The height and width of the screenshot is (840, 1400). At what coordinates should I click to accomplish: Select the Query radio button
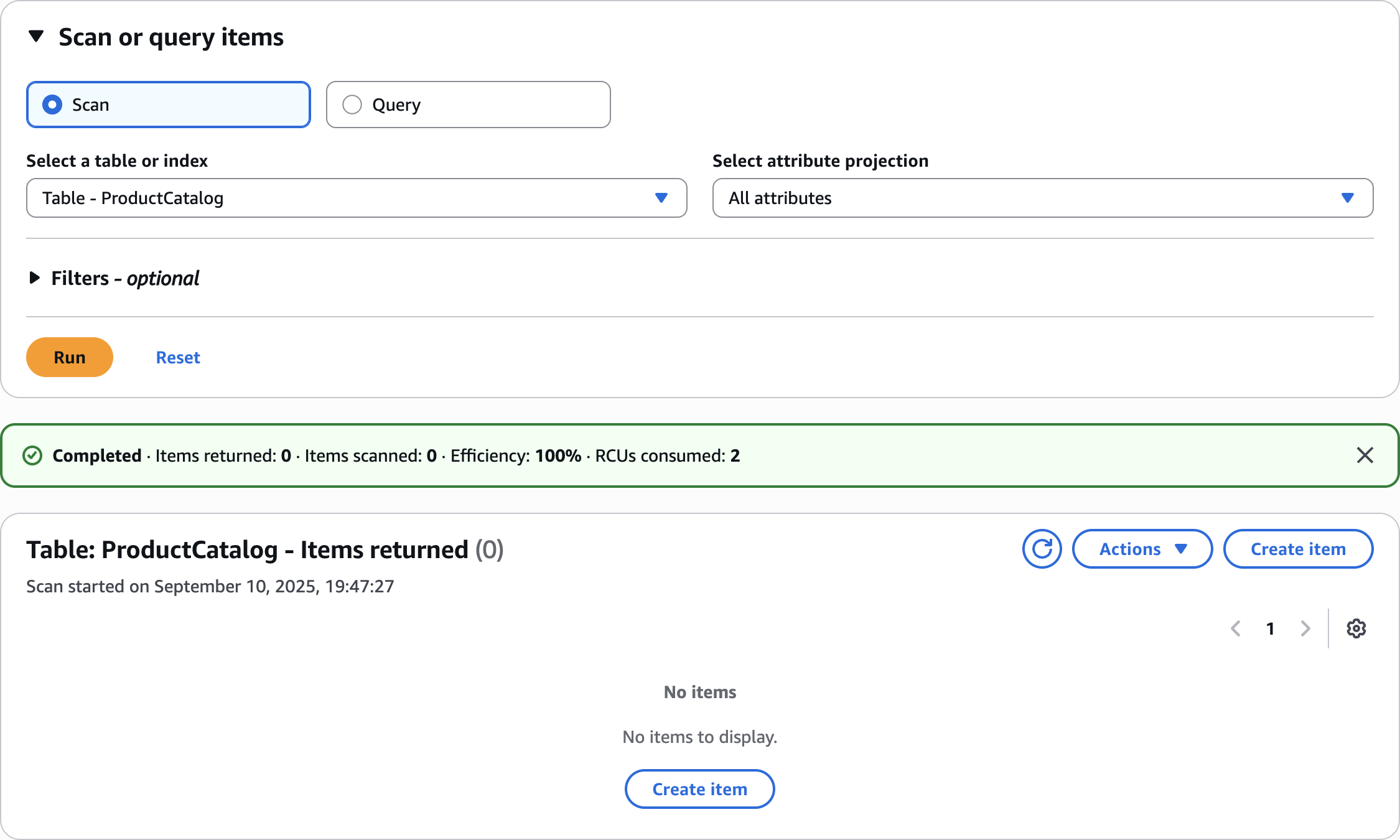point(352,105)
